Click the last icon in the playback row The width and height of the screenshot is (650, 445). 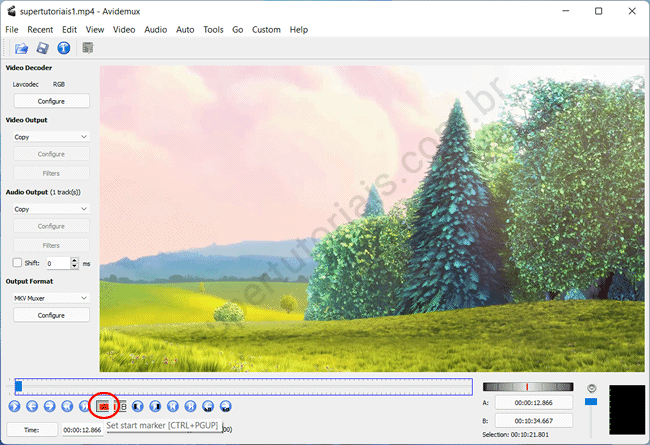coord(226,406)
